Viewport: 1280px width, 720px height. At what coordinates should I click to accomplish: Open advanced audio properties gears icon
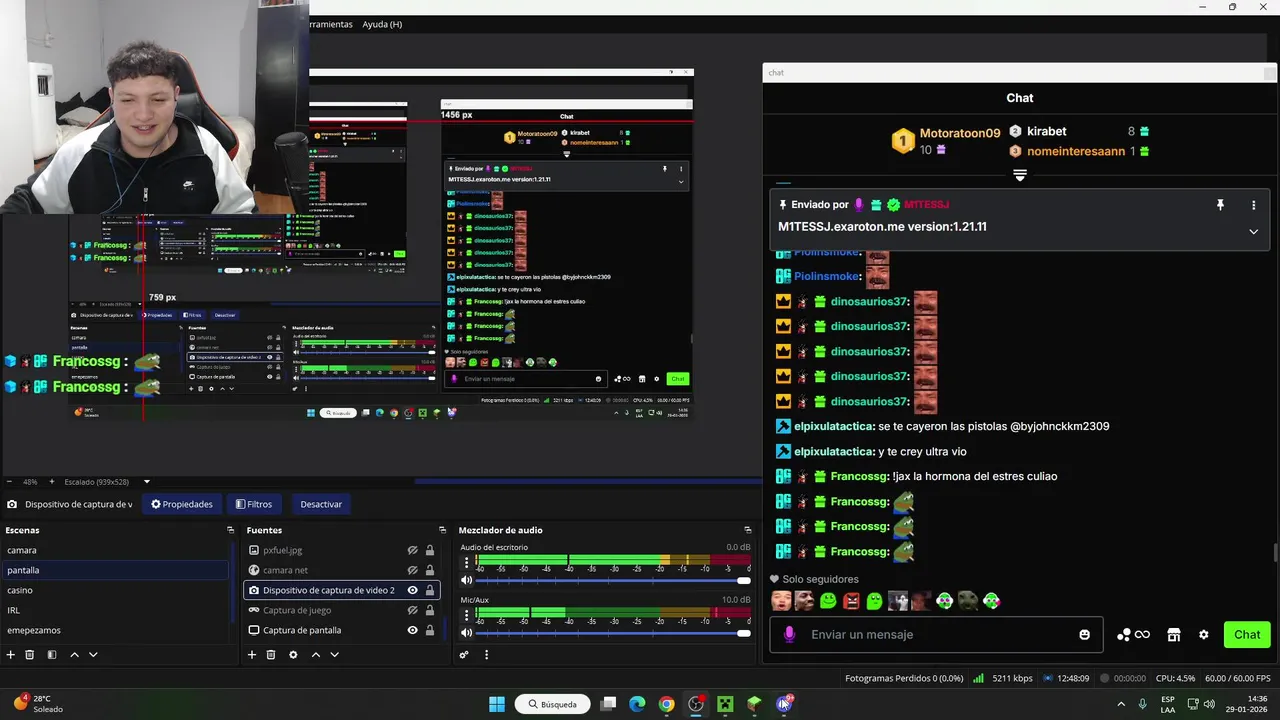click(x=464, y=655)
